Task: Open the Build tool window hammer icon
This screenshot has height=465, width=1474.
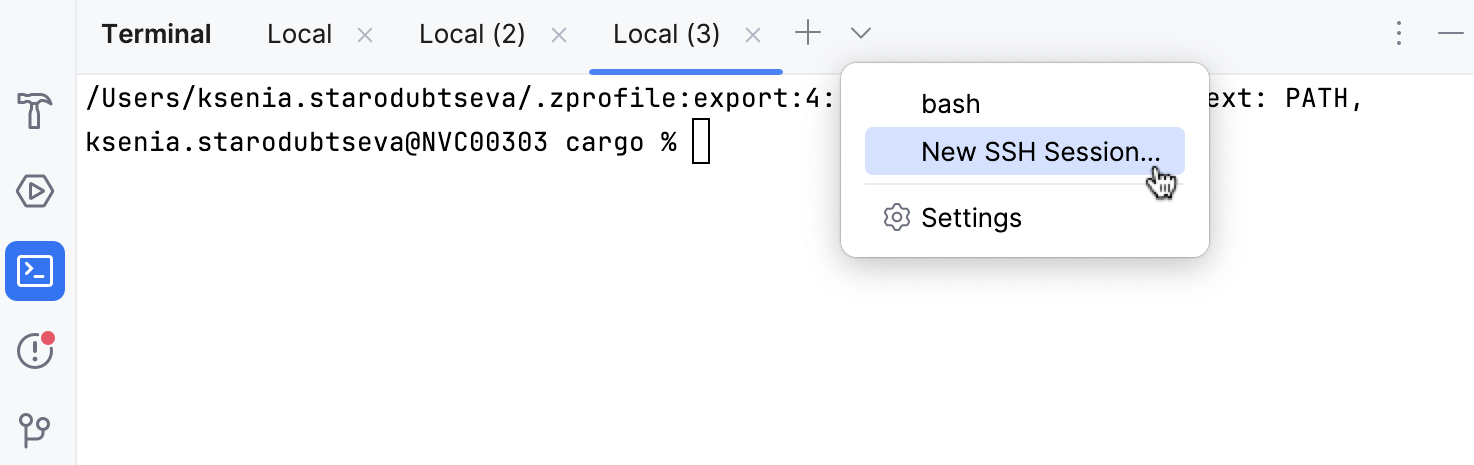Action: 35,111
